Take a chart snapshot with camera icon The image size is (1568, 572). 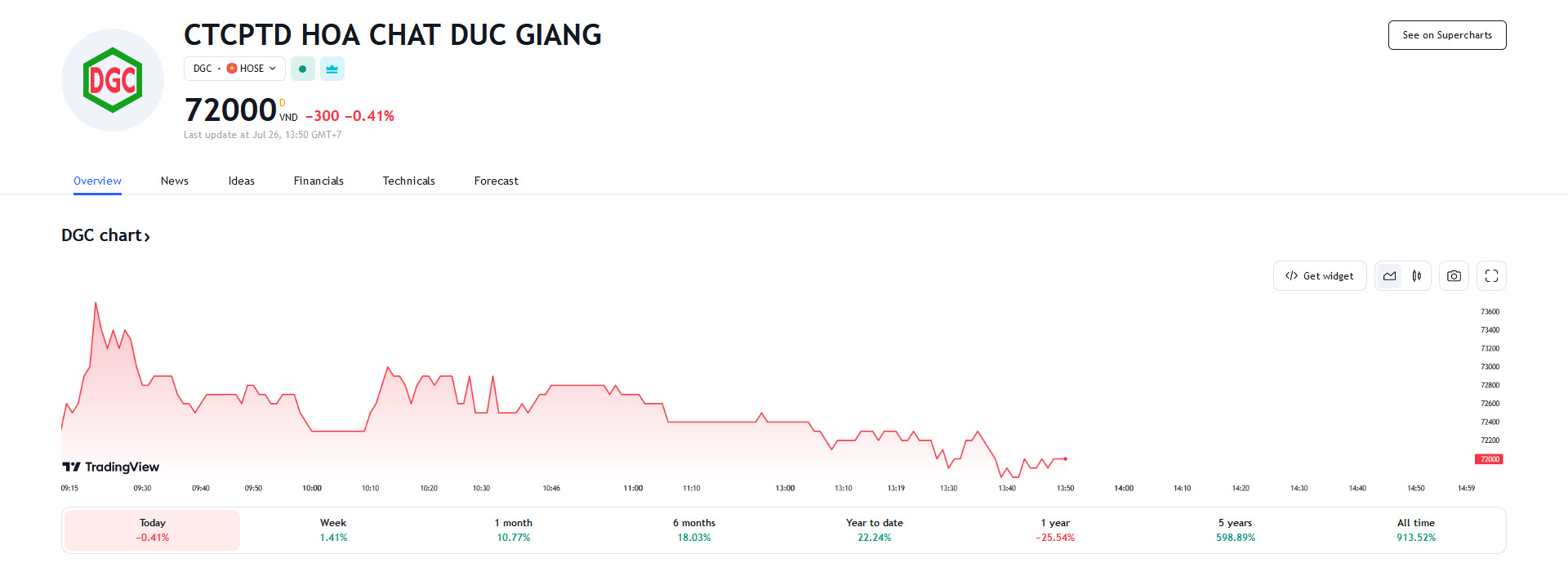pos(1454,276)
